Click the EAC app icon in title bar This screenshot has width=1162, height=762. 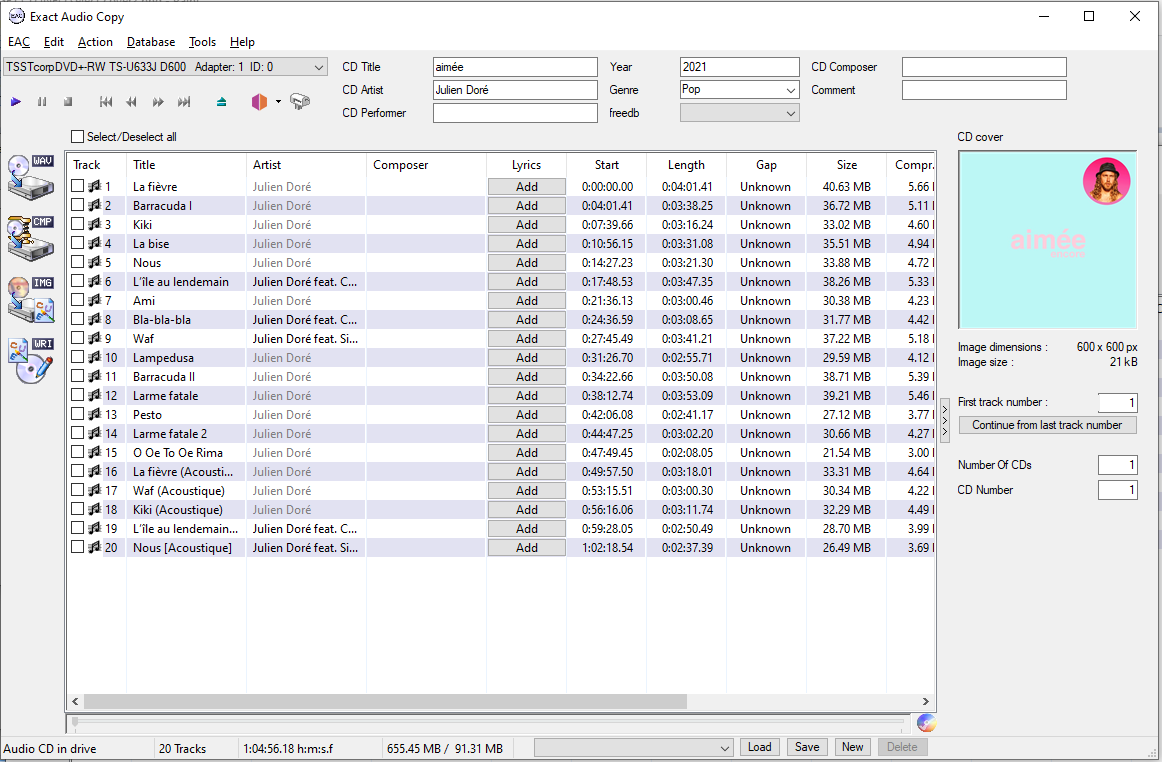pos(16,16)
